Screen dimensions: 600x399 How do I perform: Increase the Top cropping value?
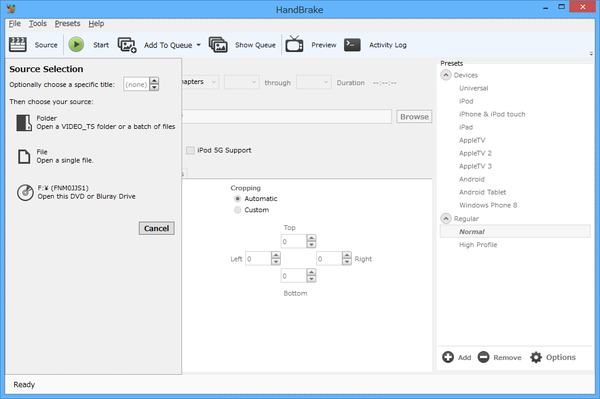[x=311, y=238]
